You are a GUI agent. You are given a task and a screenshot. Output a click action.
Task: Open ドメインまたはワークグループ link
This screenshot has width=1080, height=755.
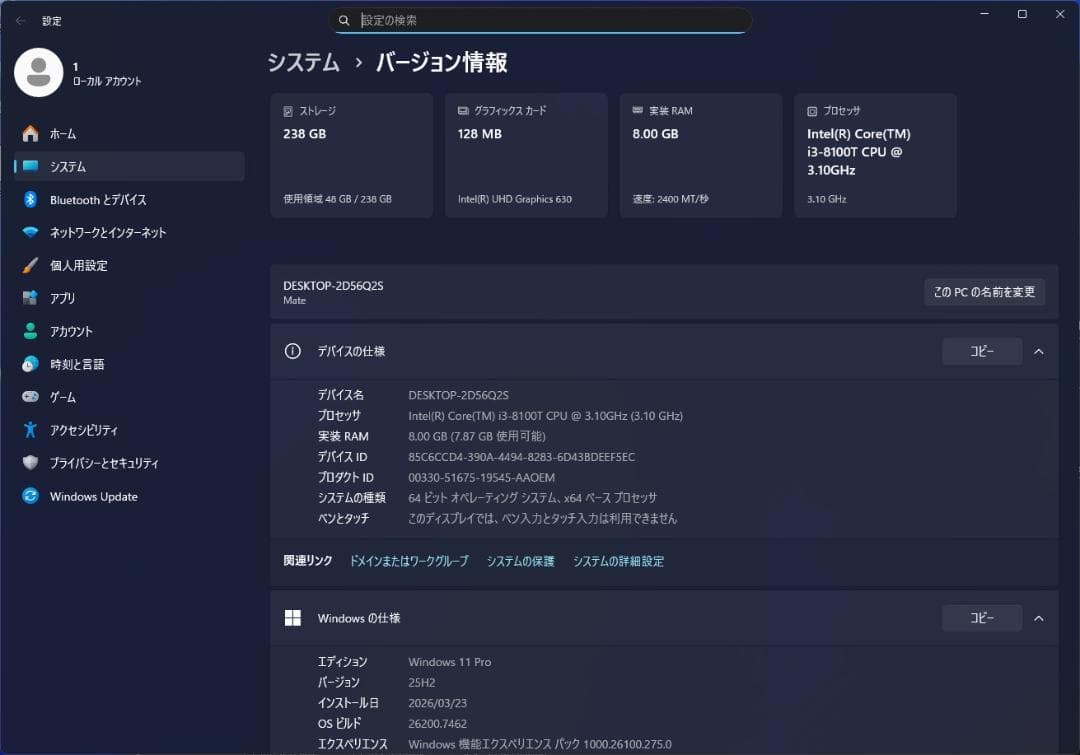409,561
